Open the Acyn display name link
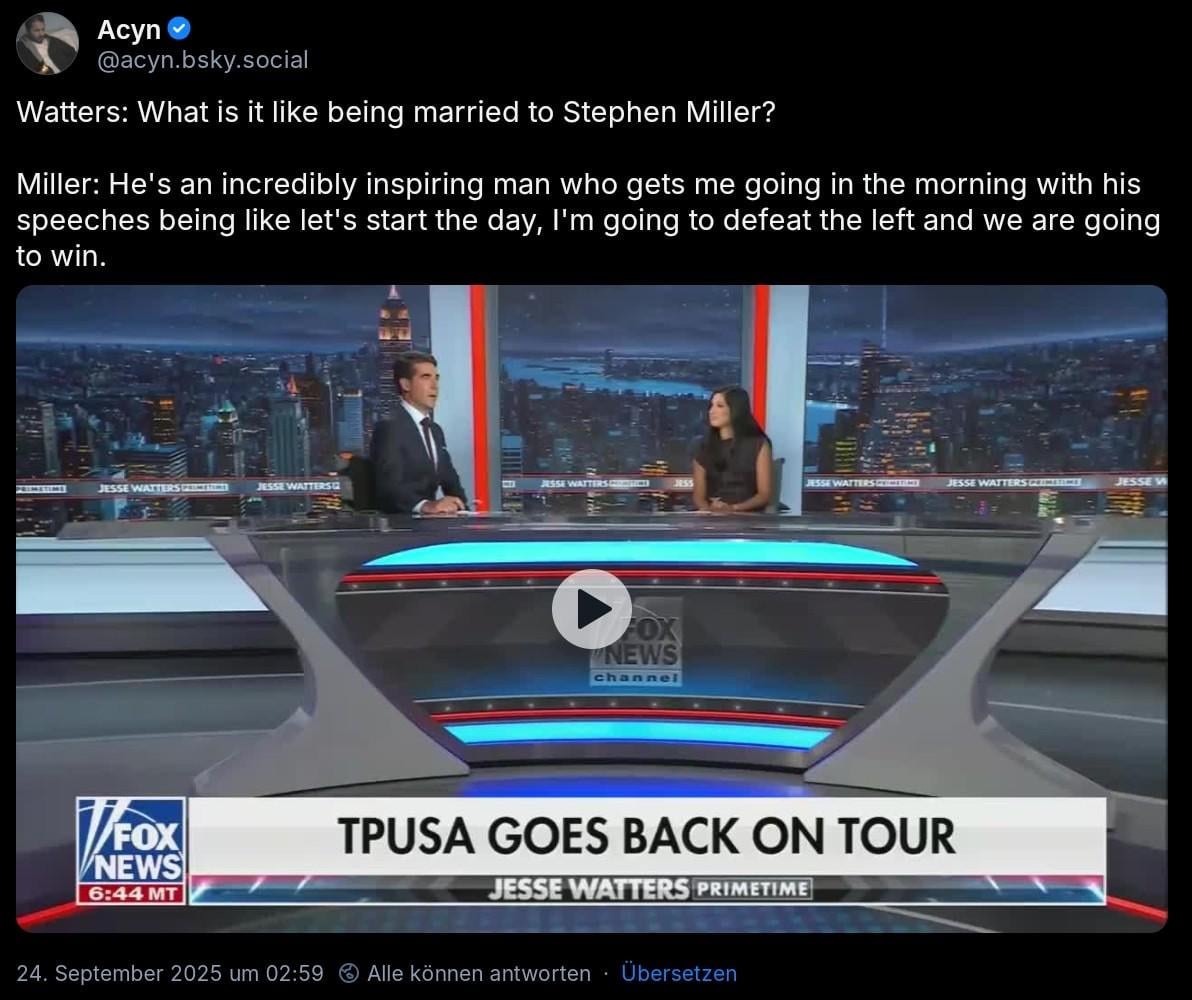The image size is (1192, 1000). click(128, 30)
